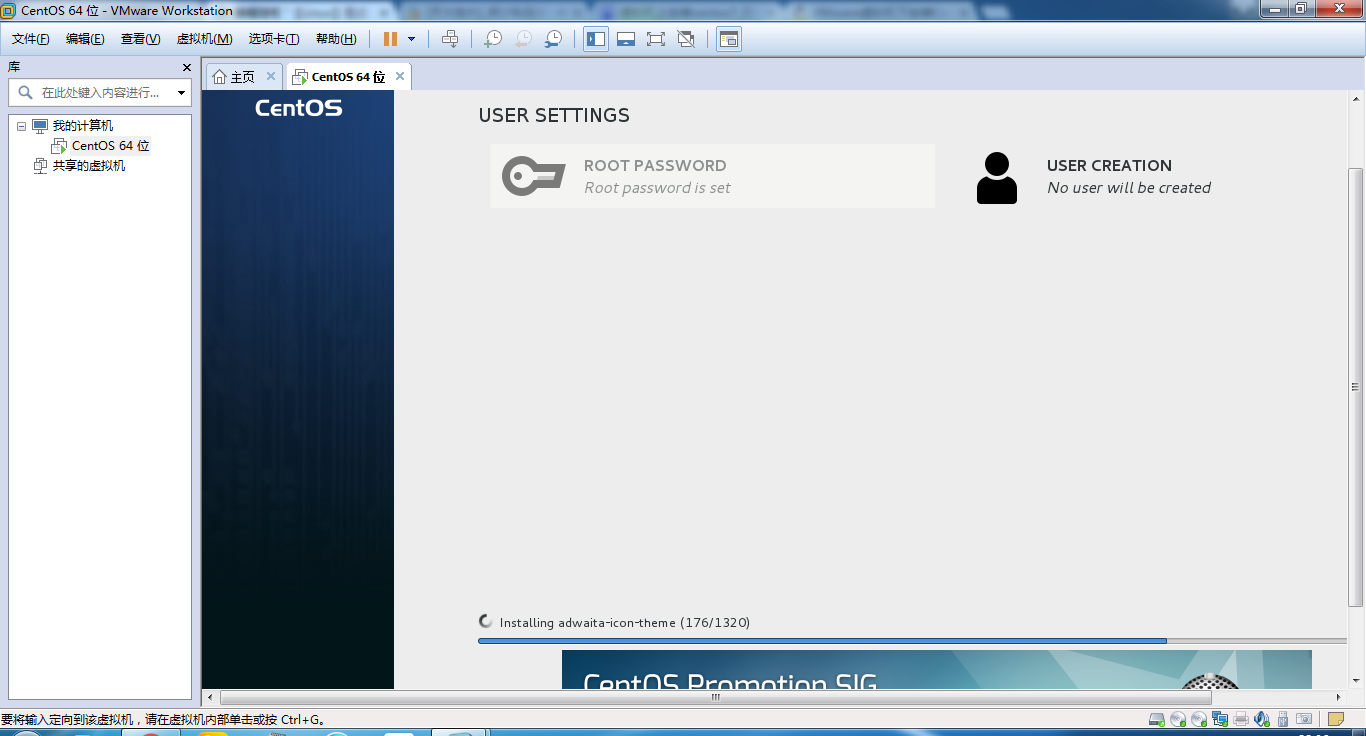Viewport: 1366px width, 736px height.
Task: Pause the virtual machine
Action: coord(390,39)
